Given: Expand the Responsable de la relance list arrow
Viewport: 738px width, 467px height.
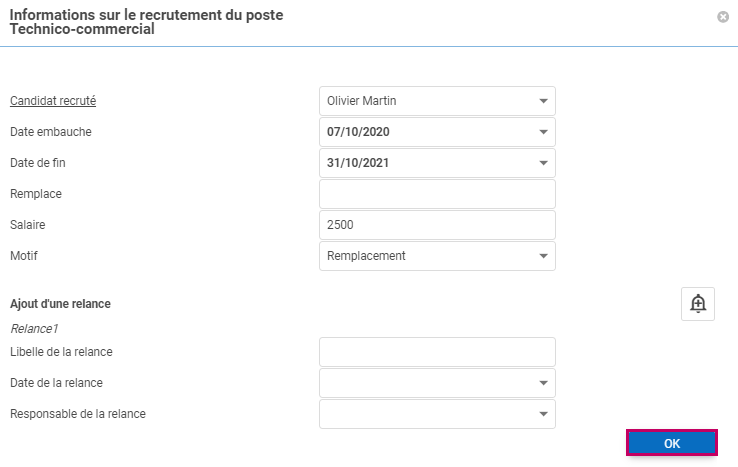Looking at the screenshot, I should point(543,414).
